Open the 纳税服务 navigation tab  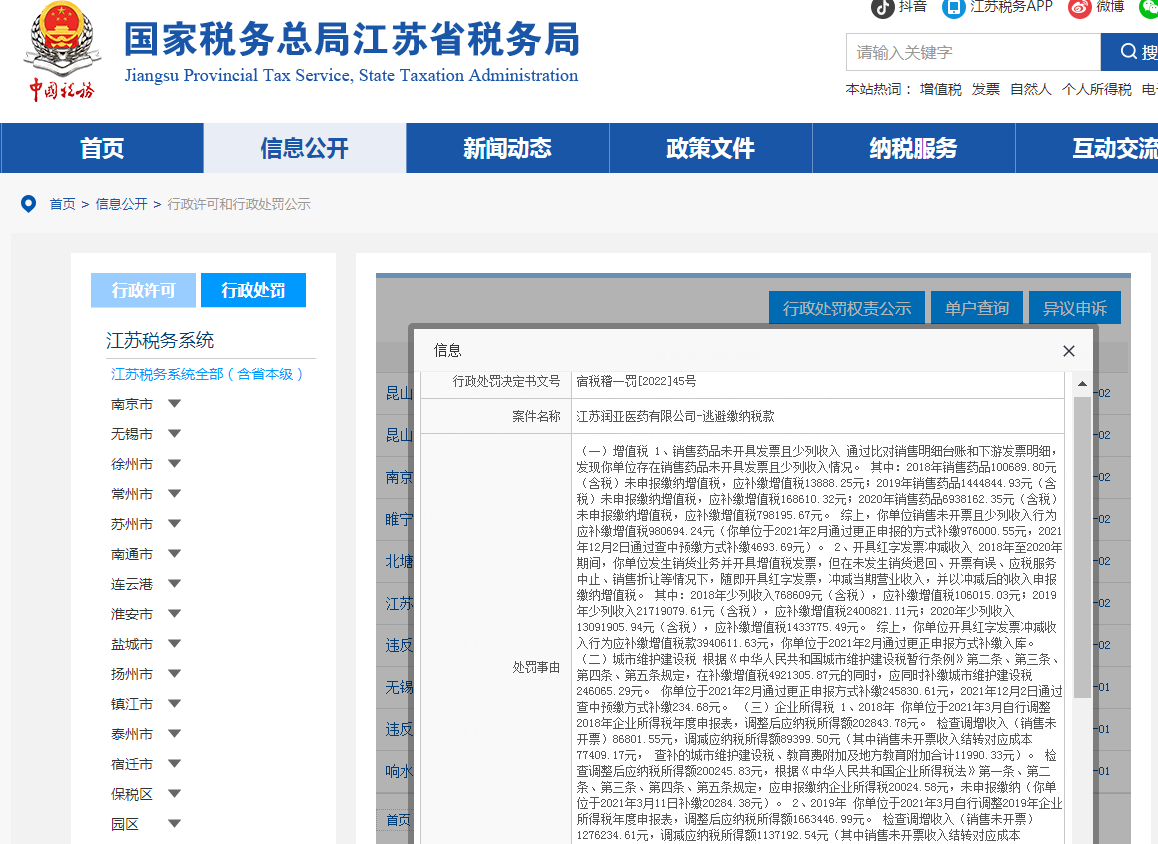point(914,148)
